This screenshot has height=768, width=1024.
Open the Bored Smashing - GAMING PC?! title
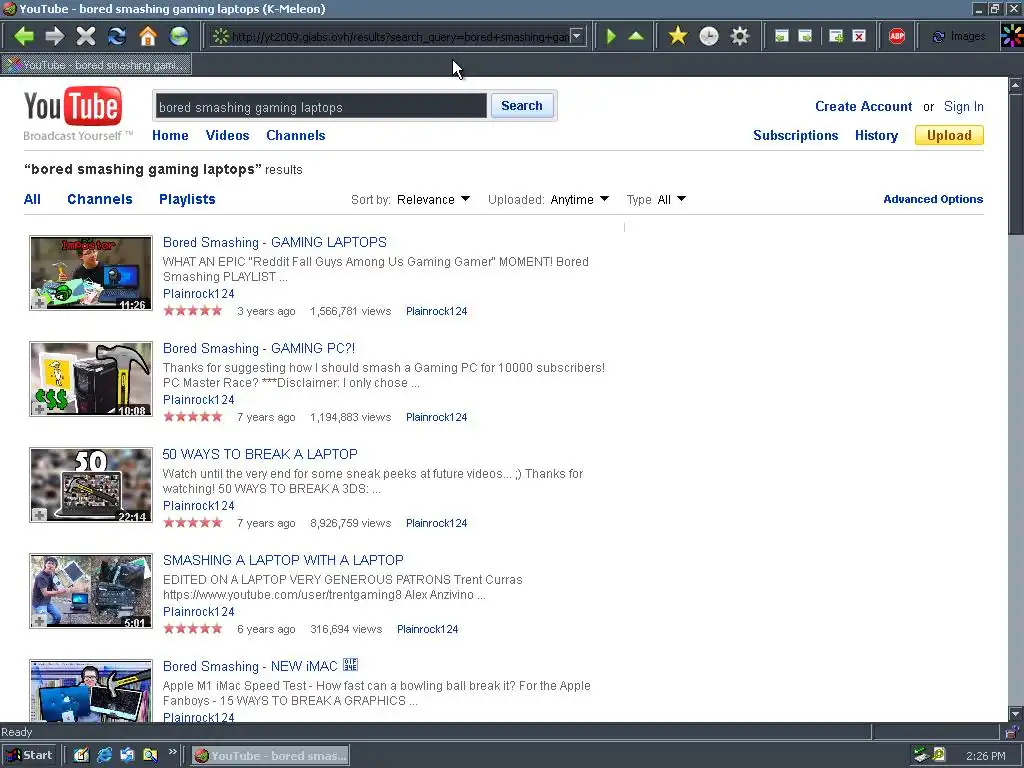coord(259,348)
